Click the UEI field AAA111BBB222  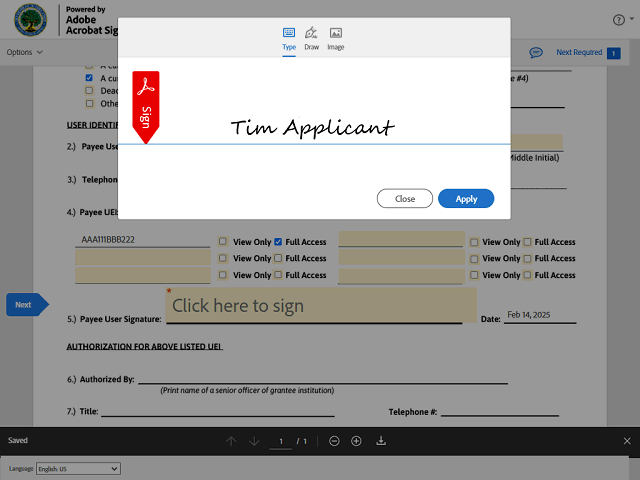142,240
